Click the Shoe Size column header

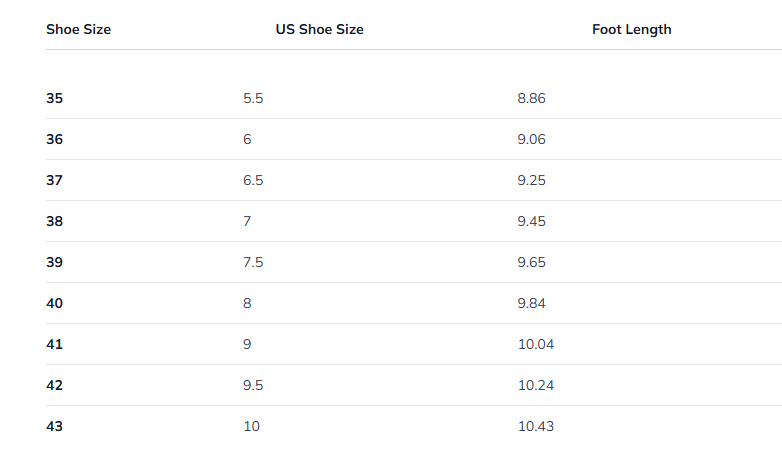(x=78, y=29)
